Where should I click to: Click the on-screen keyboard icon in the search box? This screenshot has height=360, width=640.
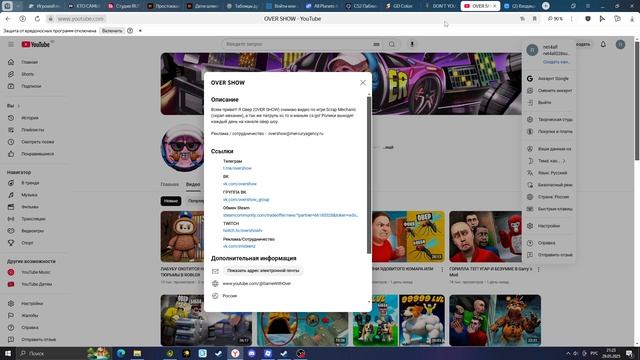pyautogui.click(x=376, y=44)
